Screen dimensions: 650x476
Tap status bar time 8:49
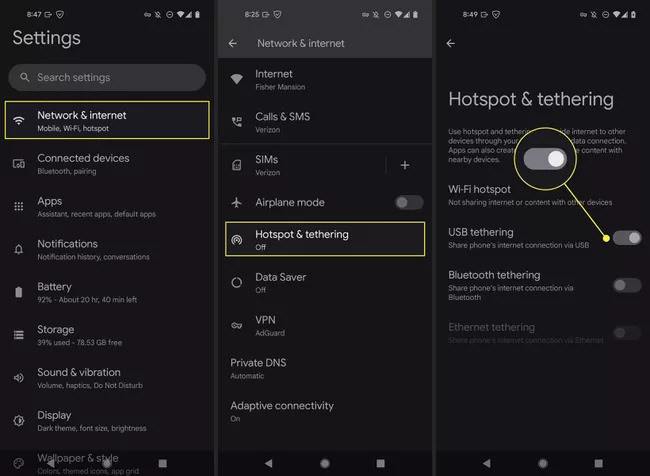pos(470,15)
